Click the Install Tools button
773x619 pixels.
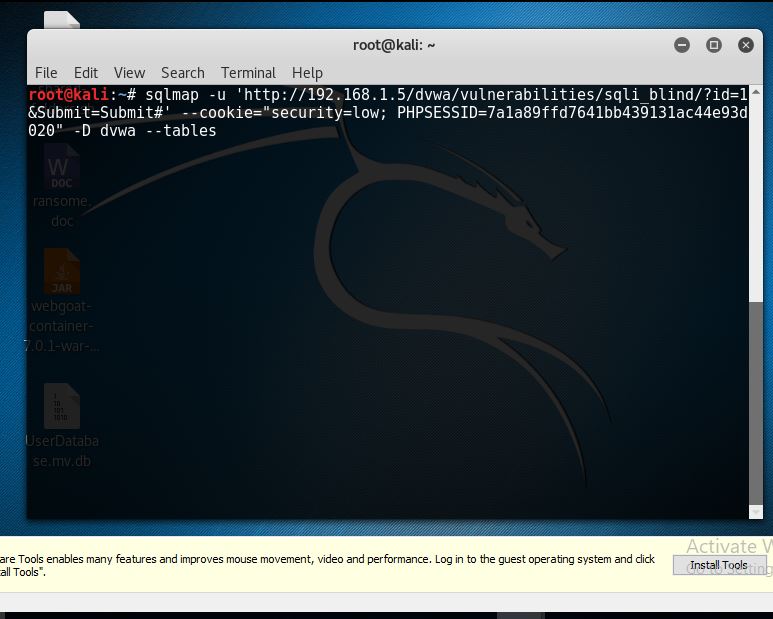point(719,565)
